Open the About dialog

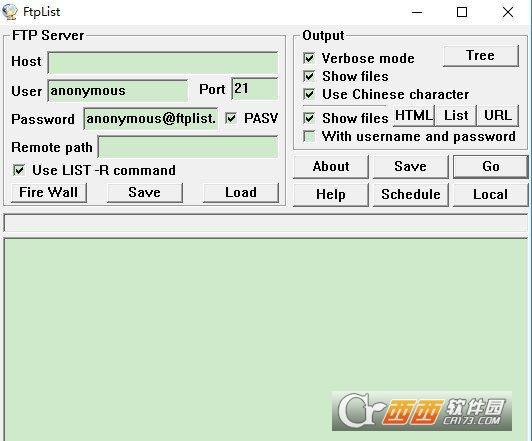(x=331, y=167)
